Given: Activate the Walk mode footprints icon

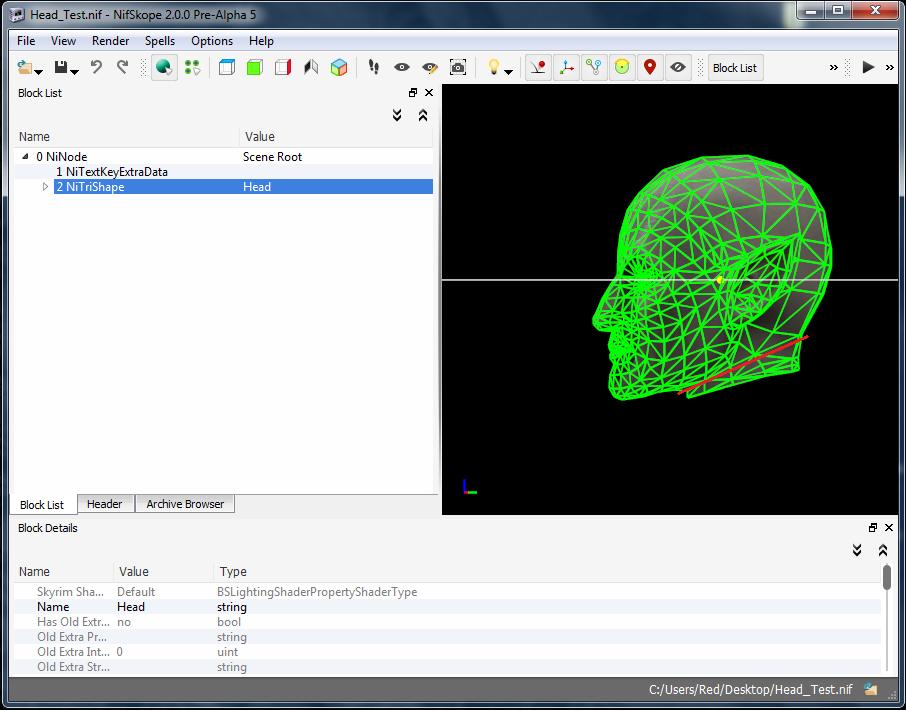Looking at the screenshot, I should coord(374,68).
